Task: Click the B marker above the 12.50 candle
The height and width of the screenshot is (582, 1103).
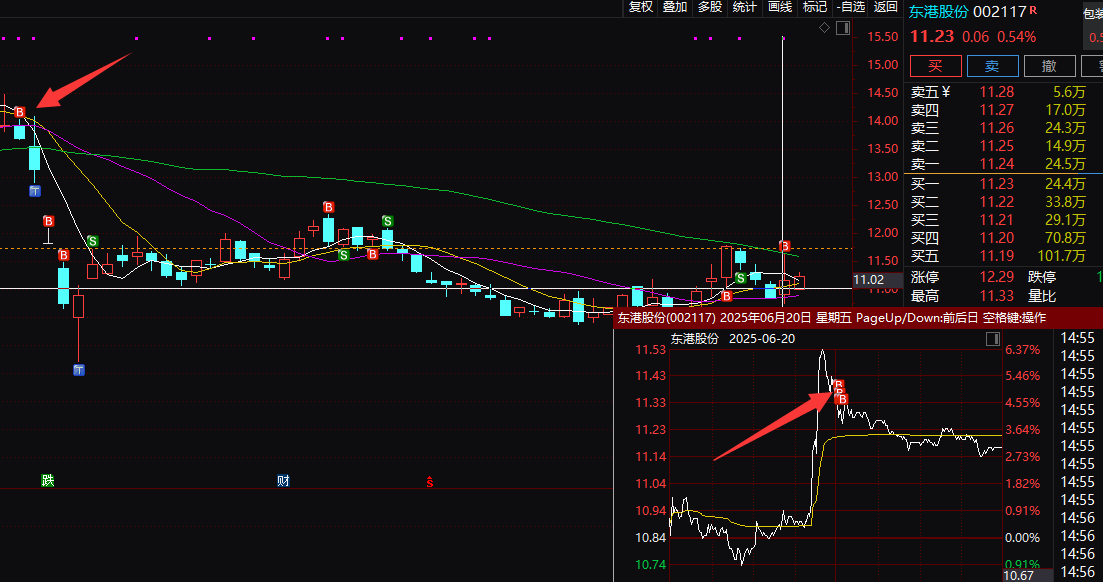Action: (x=329, y=207)
